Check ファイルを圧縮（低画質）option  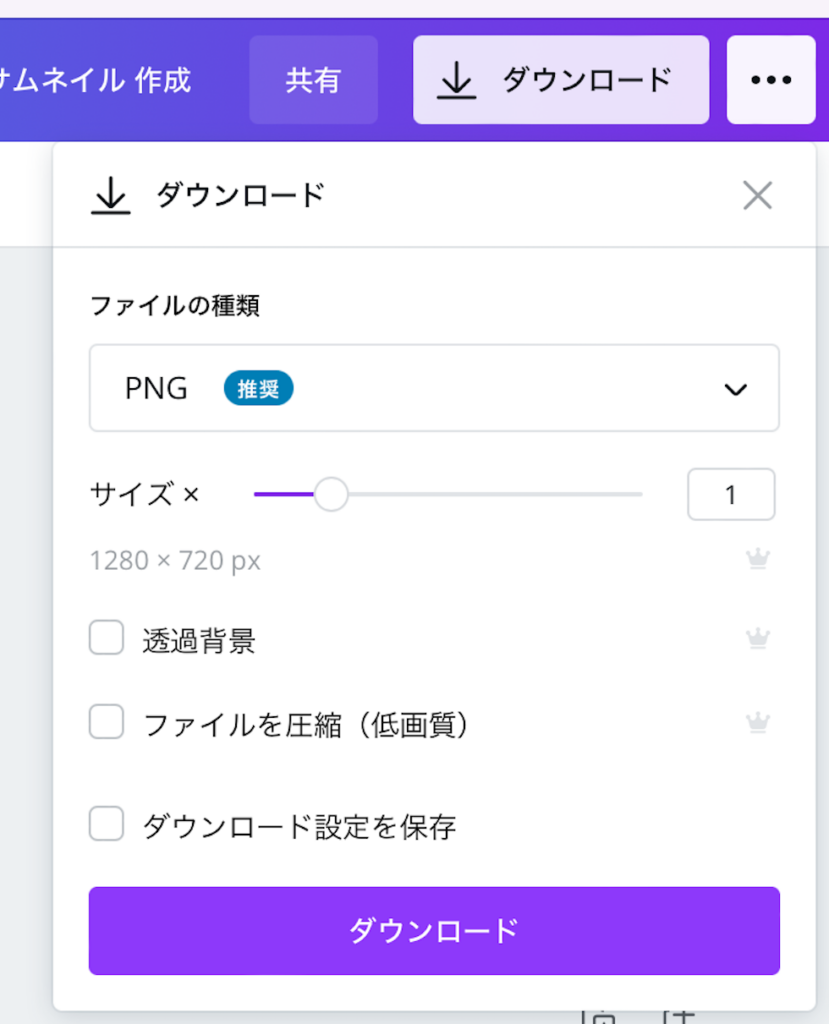(x=106, y=721)
